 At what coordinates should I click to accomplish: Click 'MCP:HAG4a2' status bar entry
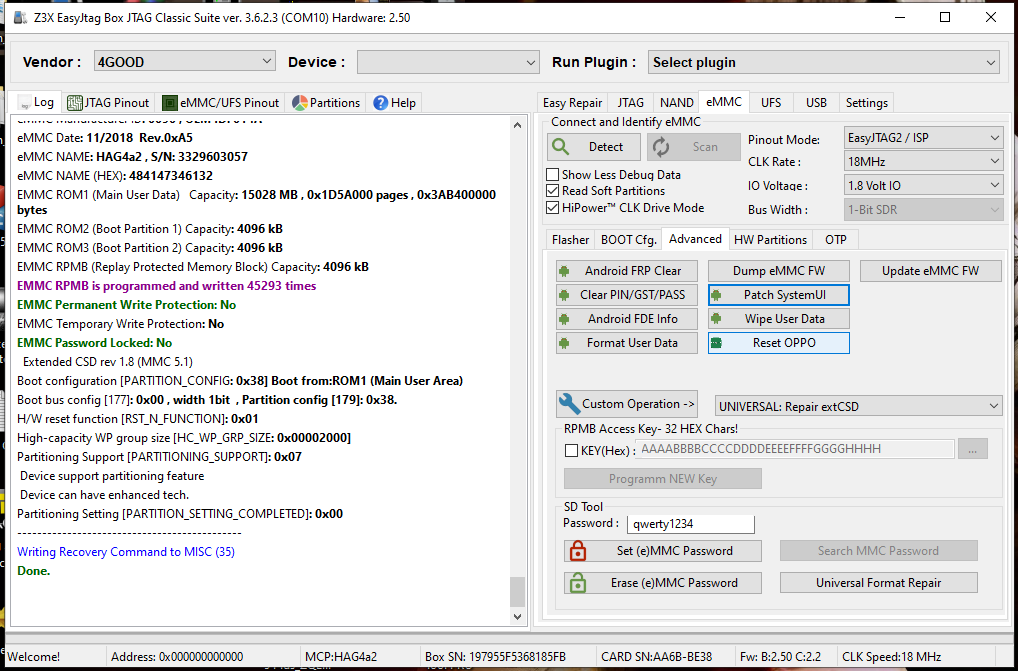click(341, 657)
